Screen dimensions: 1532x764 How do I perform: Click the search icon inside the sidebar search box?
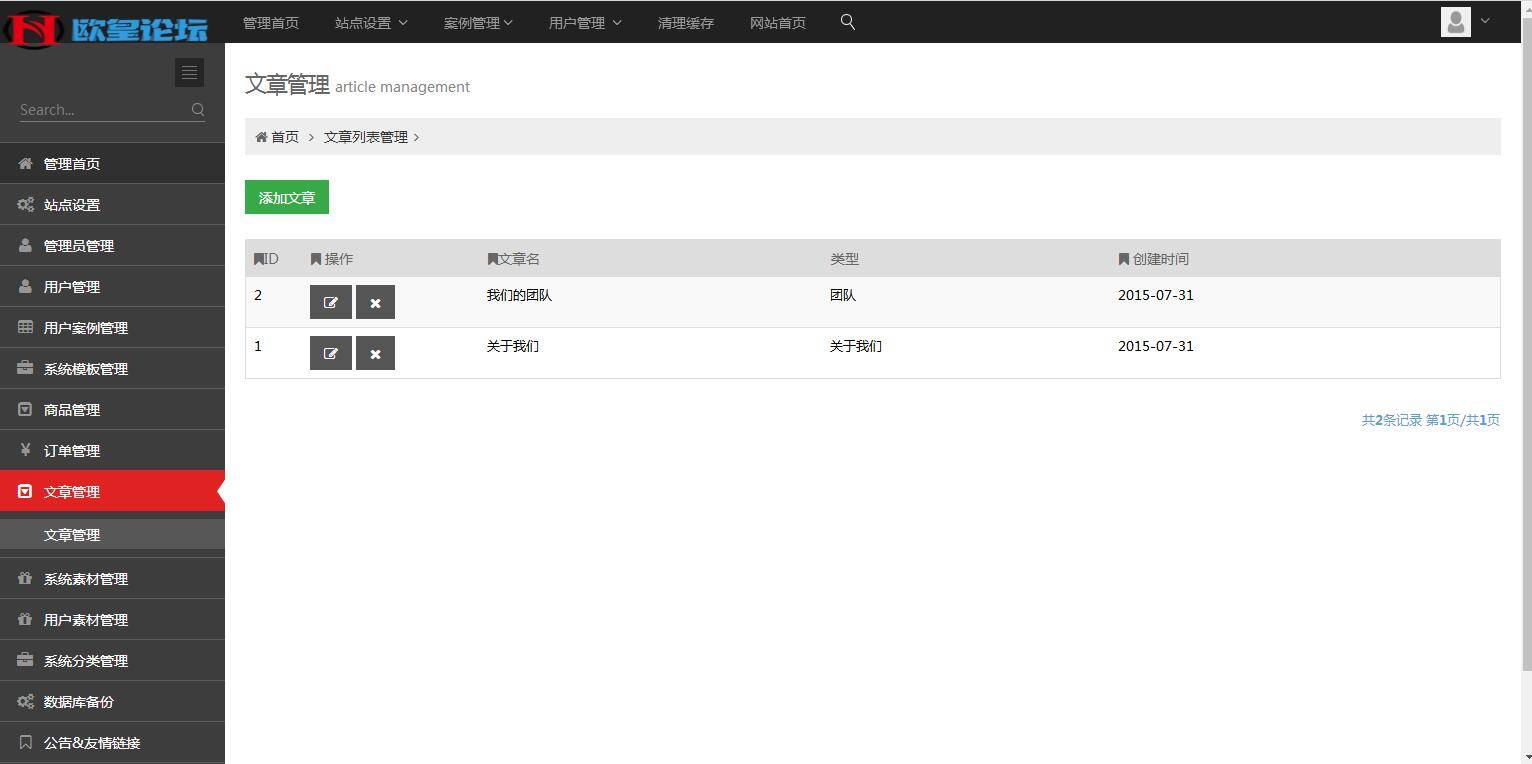click(198, 109)
